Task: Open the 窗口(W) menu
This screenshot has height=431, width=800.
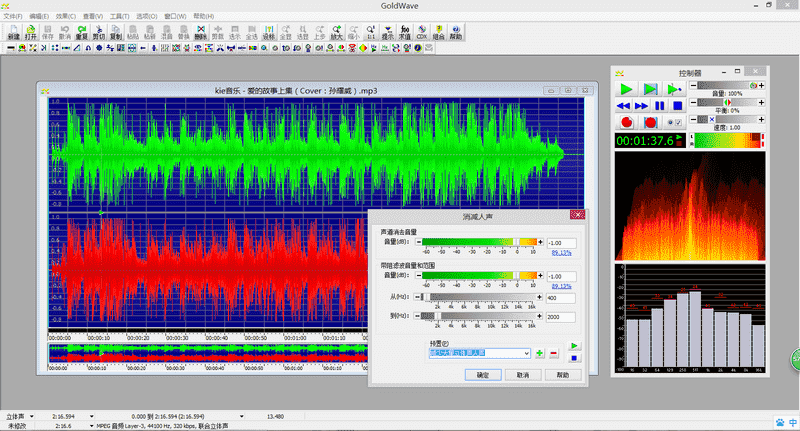Action: click(175, 16)
